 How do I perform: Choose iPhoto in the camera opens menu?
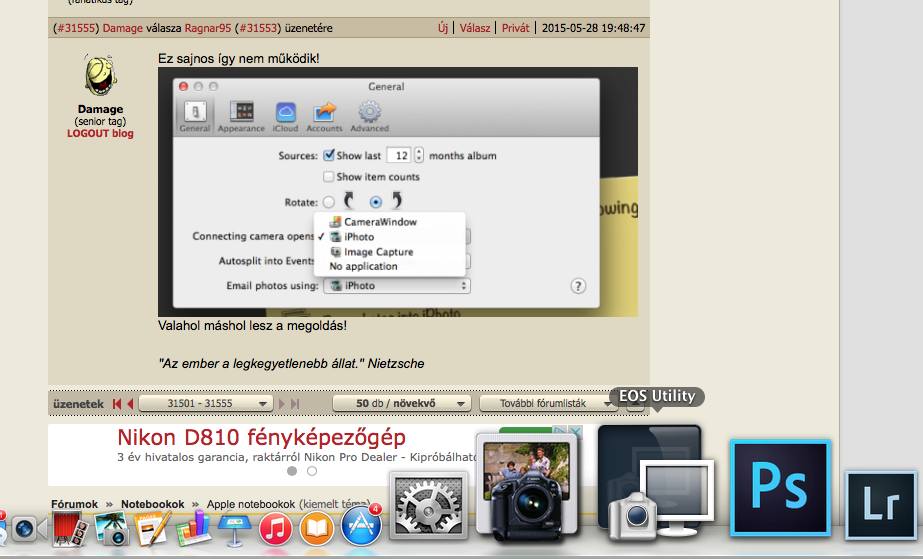pyautogui.click(x=389, y=237)
